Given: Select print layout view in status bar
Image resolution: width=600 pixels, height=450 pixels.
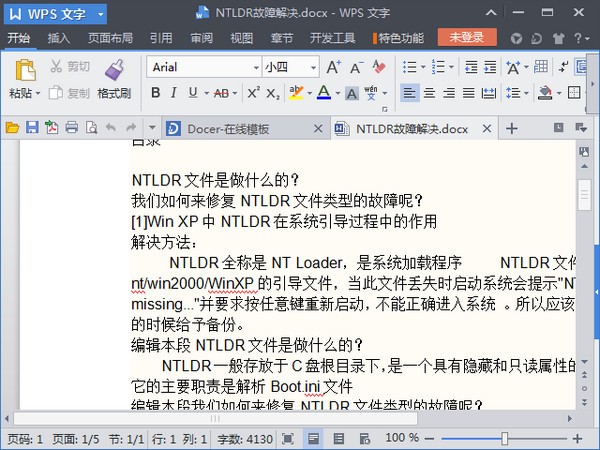Looking at the screenshot, I should [313, 439].
